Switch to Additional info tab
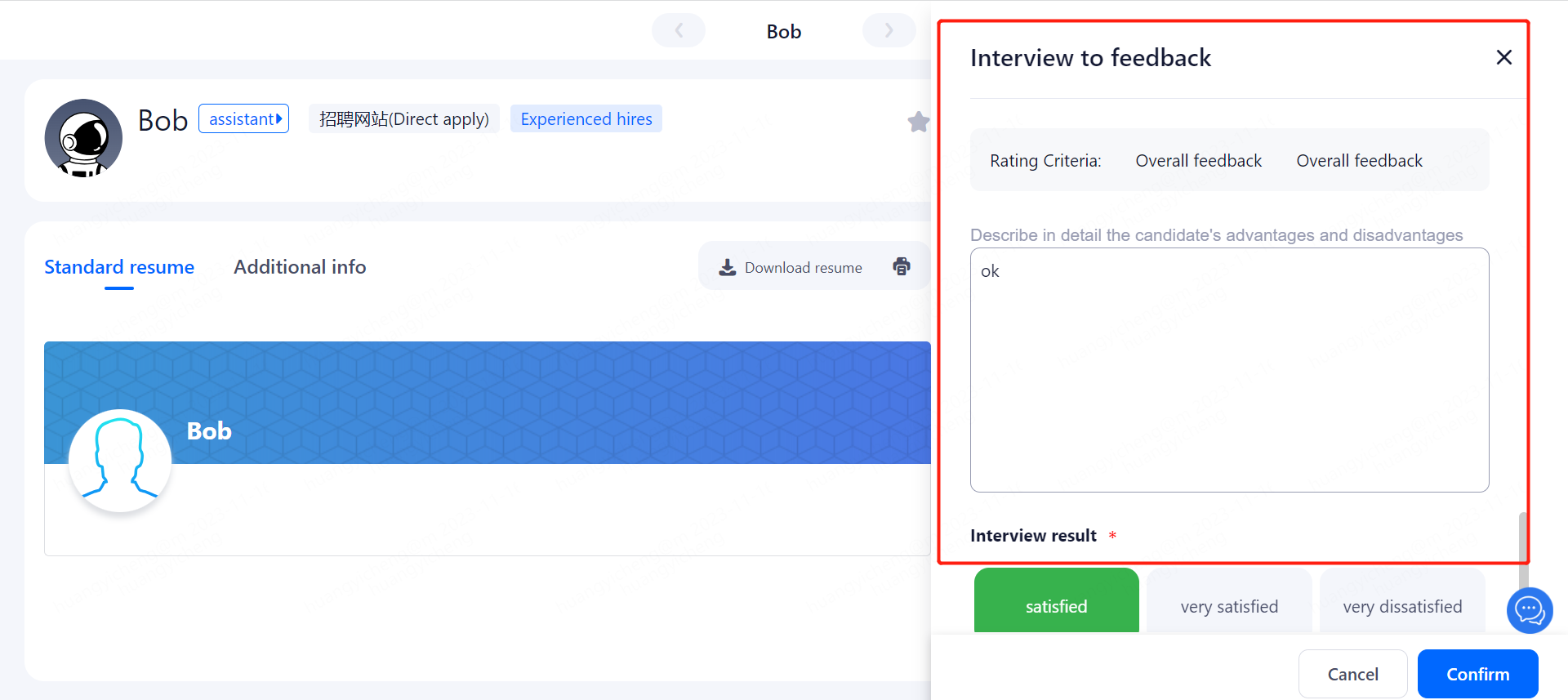Image resolution: width=1568 pixels, height=700 pixels. (300, 267)
